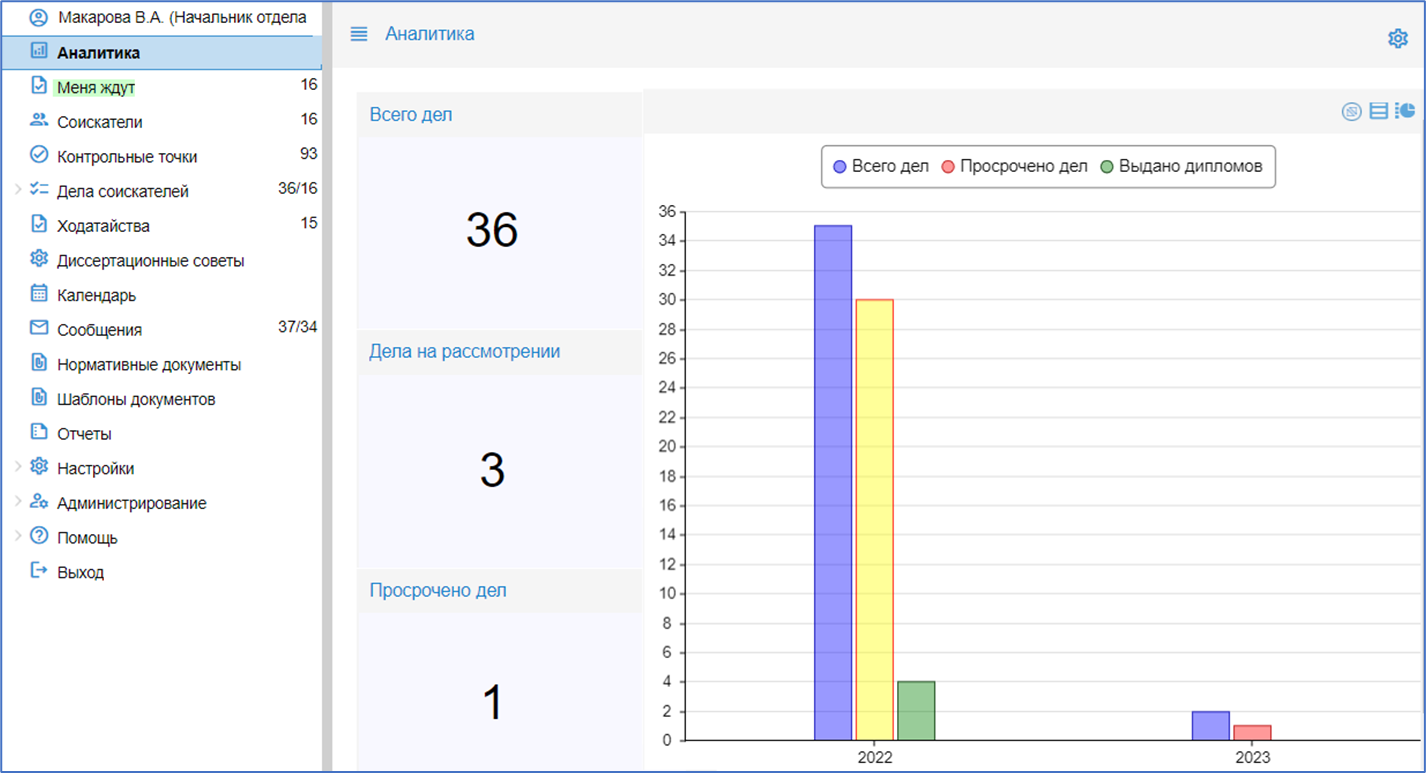Open Контрольные точки in the sidebar
The image size is (1426, 773).
tap(127, 157)
